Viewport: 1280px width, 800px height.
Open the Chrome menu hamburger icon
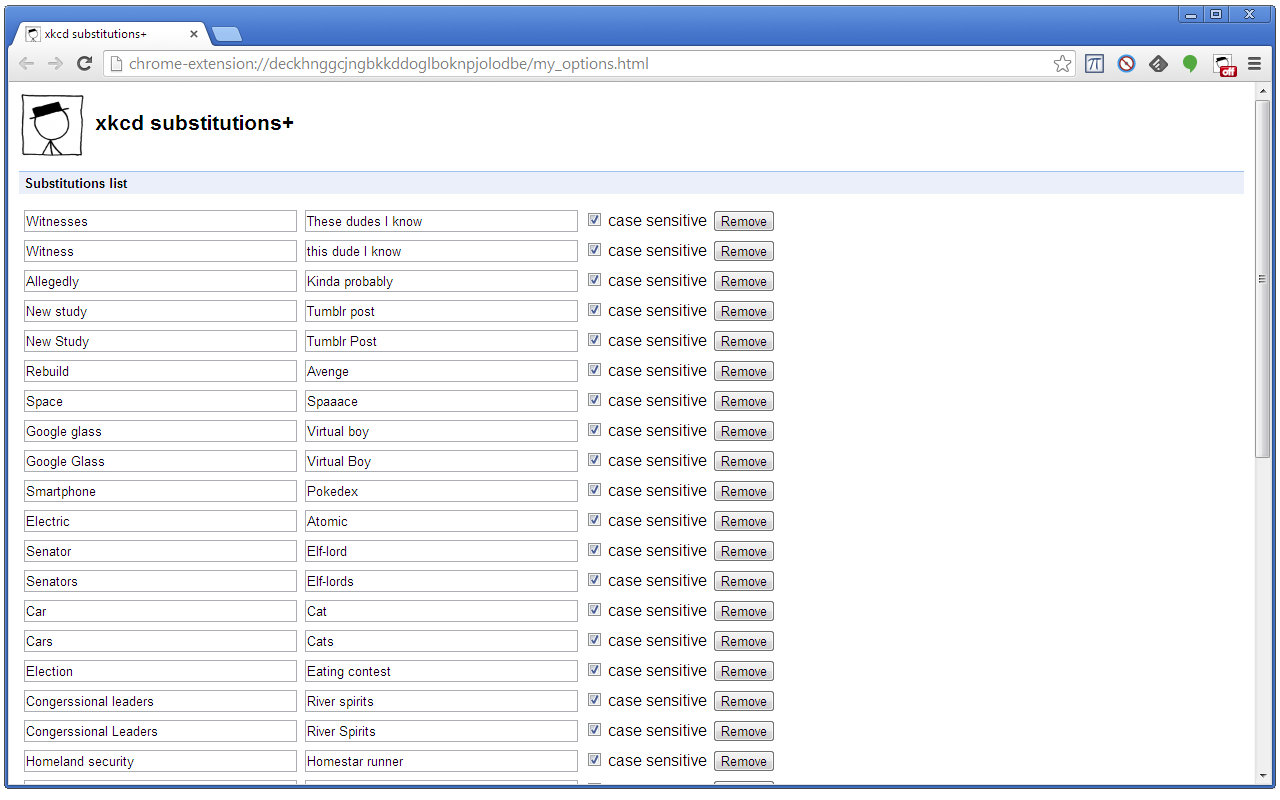tap(1254, 64)
